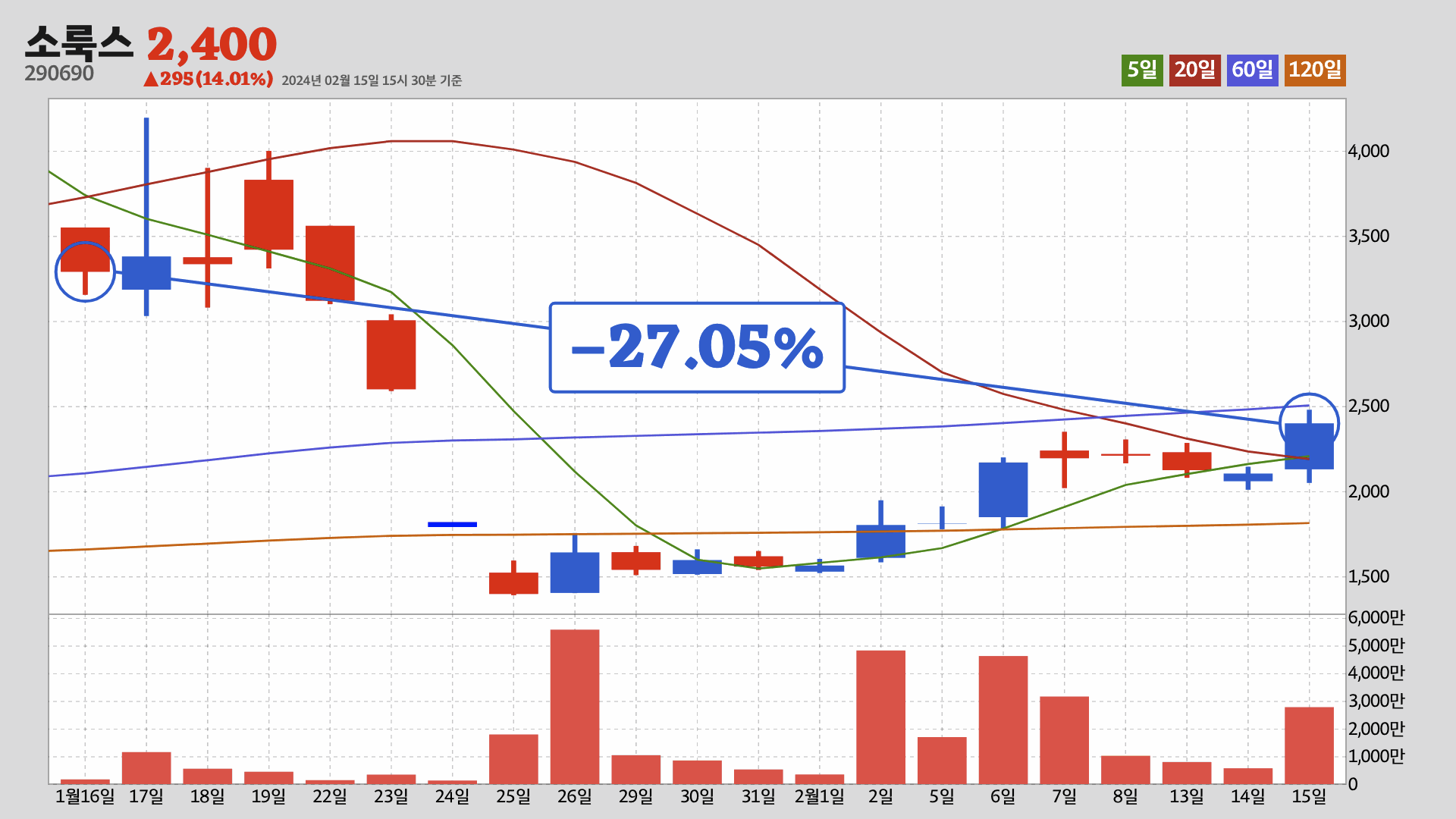Click the 6일 date label

click(x=1003, y=797)
